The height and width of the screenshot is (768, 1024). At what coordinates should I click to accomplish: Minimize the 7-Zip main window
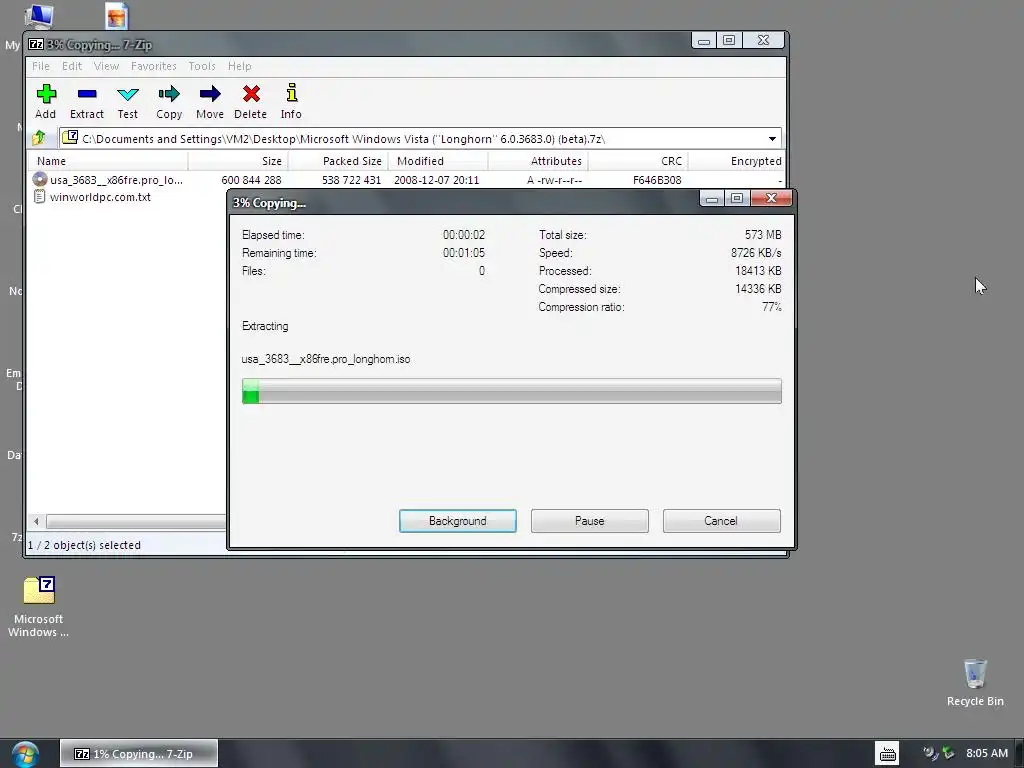(x=704, y=40)
